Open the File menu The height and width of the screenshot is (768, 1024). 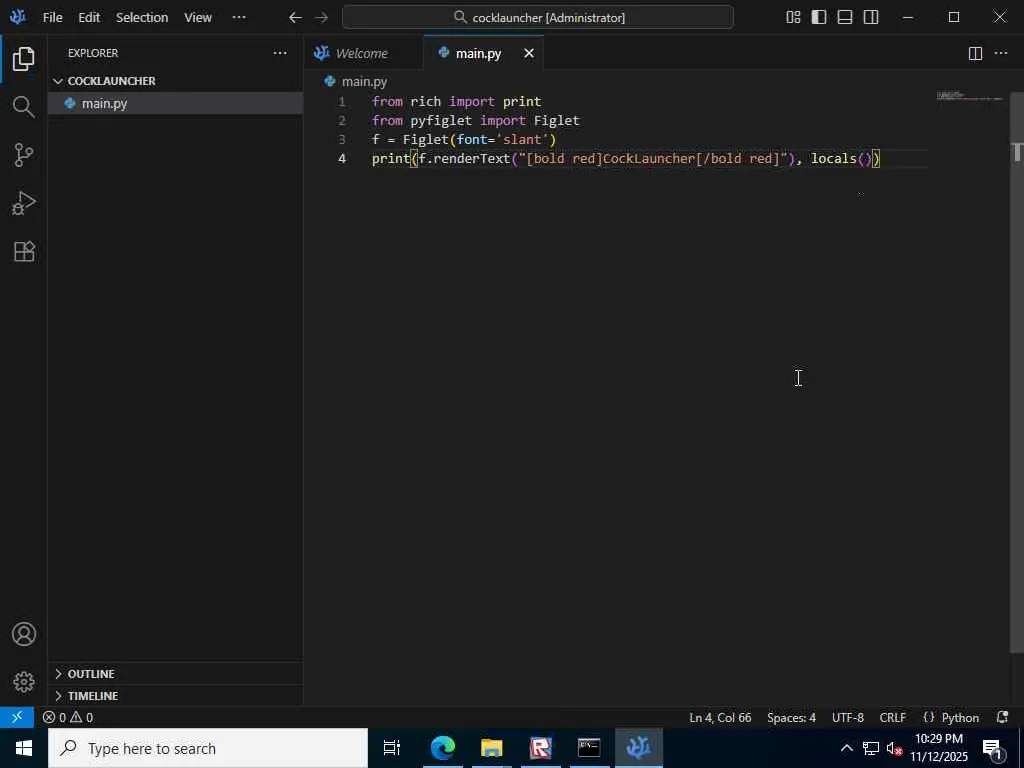[x=52, y=18]
